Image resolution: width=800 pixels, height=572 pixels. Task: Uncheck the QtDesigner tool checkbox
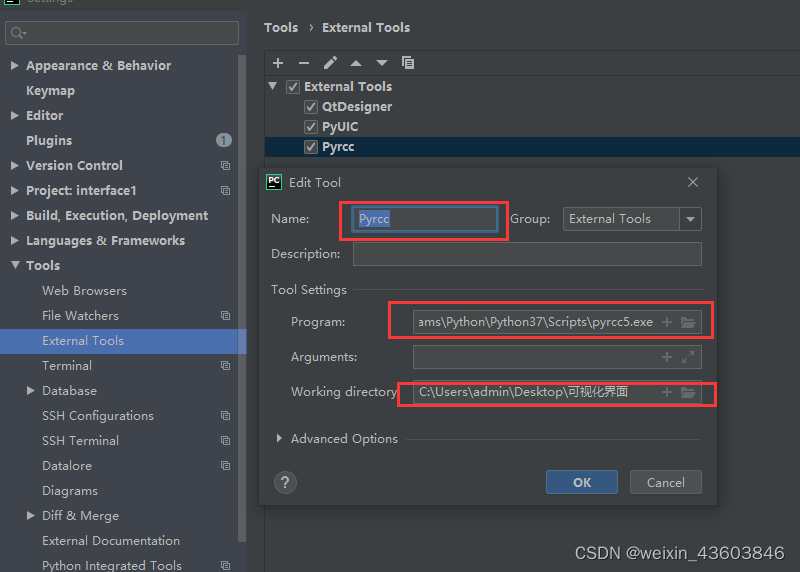[311, 107]
